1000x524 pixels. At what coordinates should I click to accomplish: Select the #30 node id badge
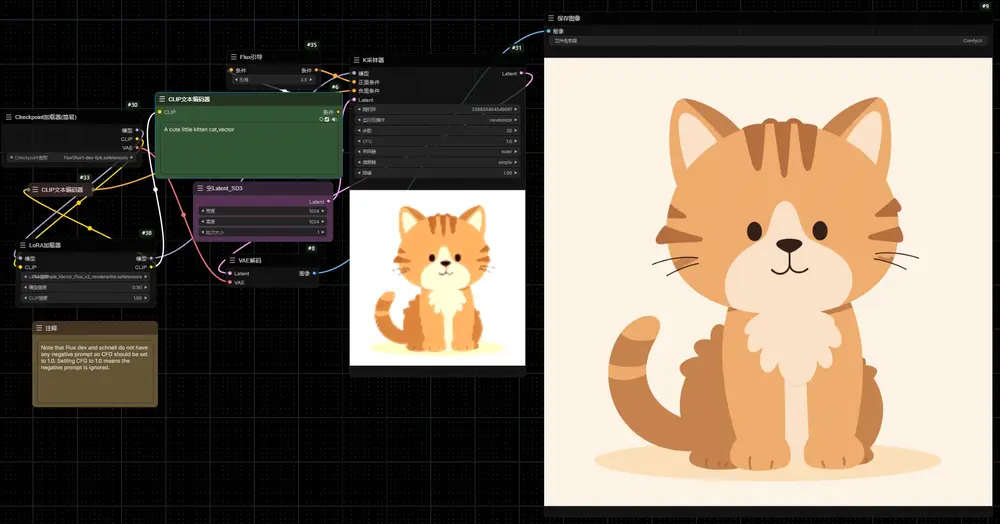[x=133, y=105]
